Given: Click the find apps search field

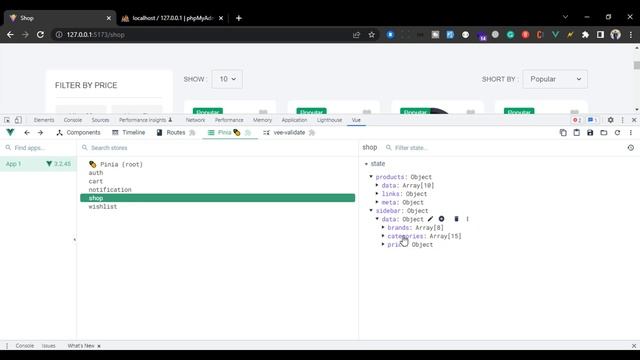Looking at the screenshot, I should [38, 148].
